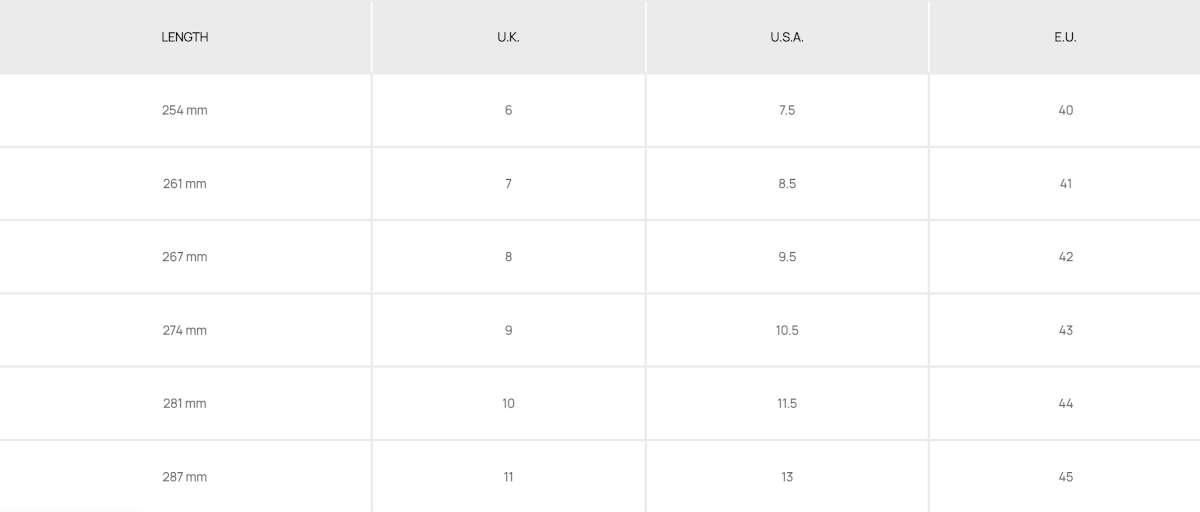Click U.S.A. size 7.5 cell
This screenshot has width=1200, height=512.
point(787,110)
